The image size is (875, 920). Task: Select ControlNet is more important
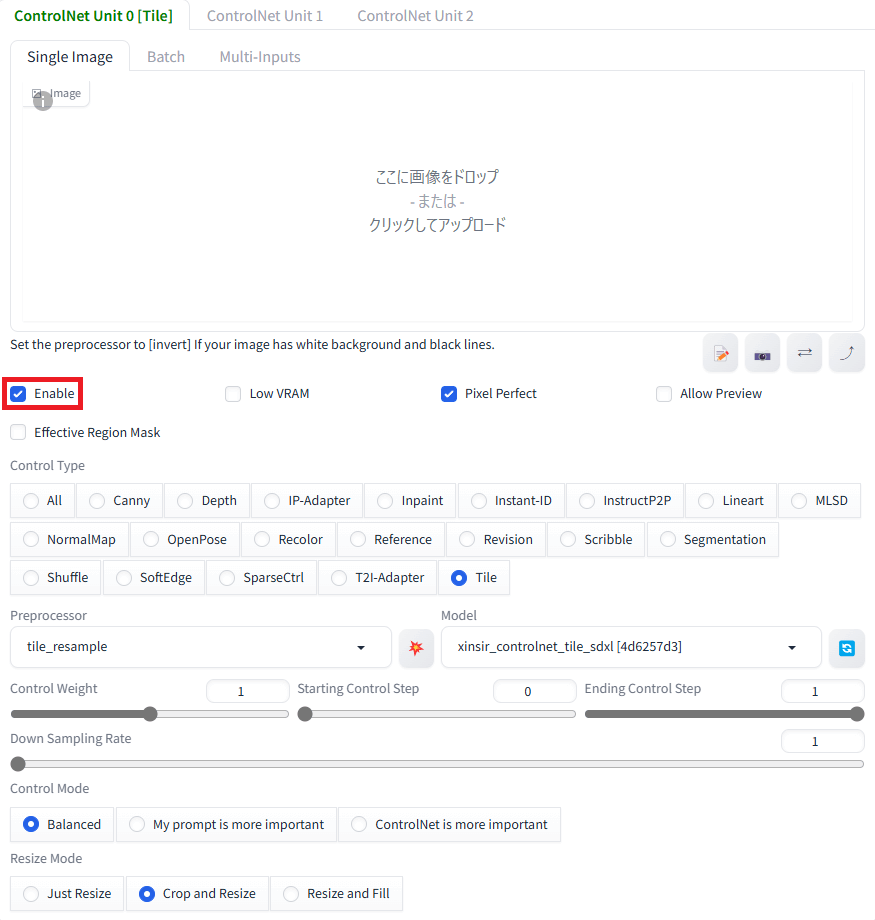coord(450,824)
